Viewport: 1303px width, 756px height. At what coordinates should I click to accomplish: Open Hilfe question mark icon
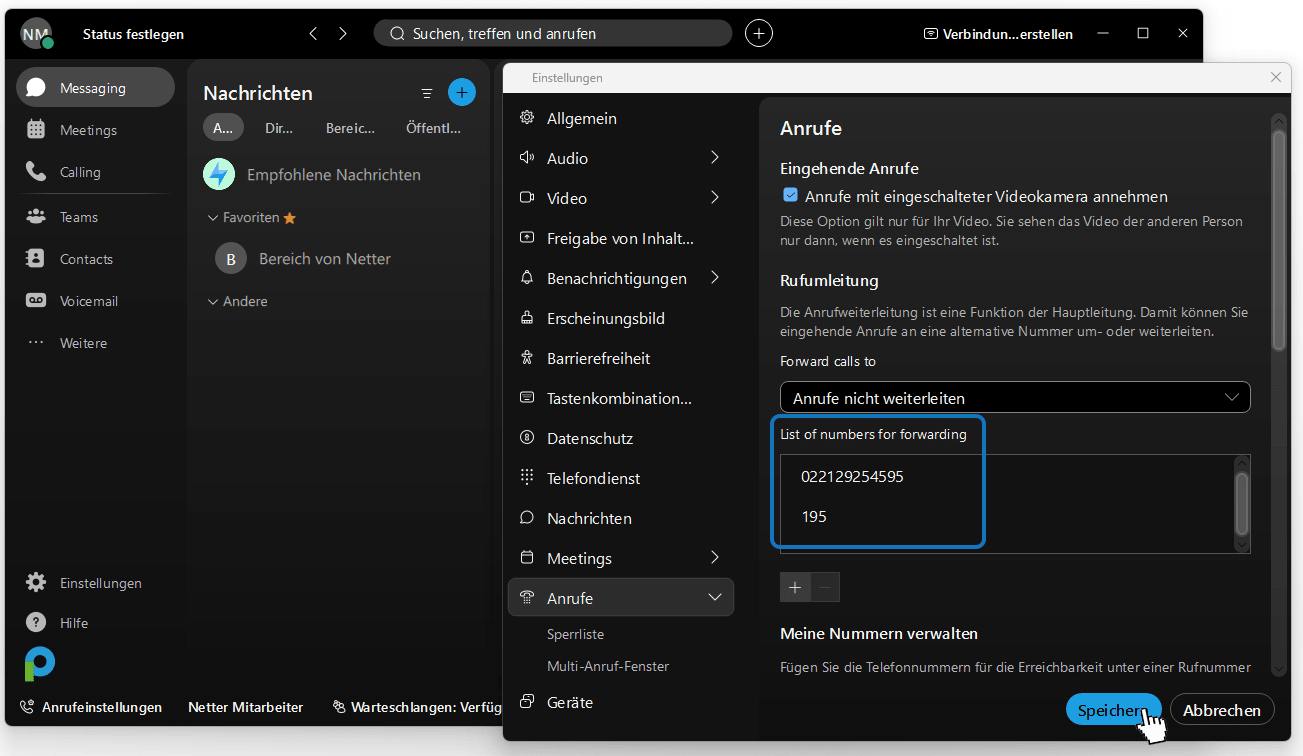tap(36, 622)
